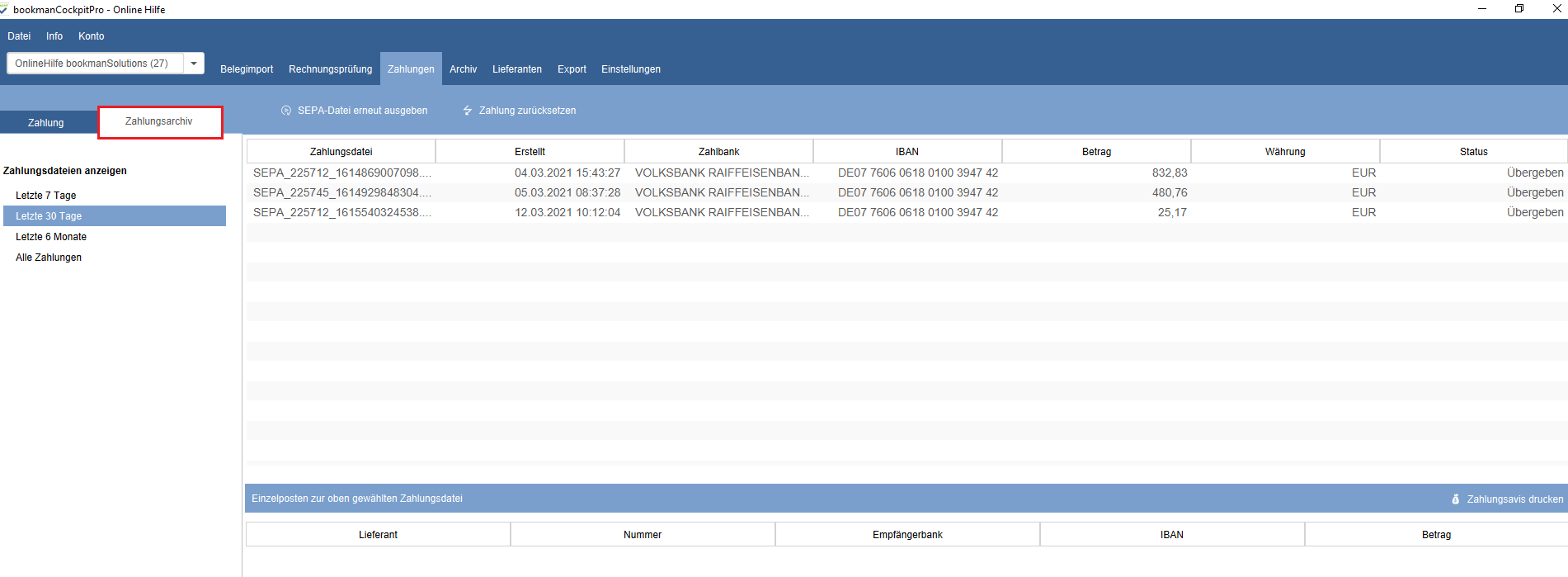The image size is (1568, 577).
Task: Sort by Zahlungsdatei column header
Action: tap(341, 152)
